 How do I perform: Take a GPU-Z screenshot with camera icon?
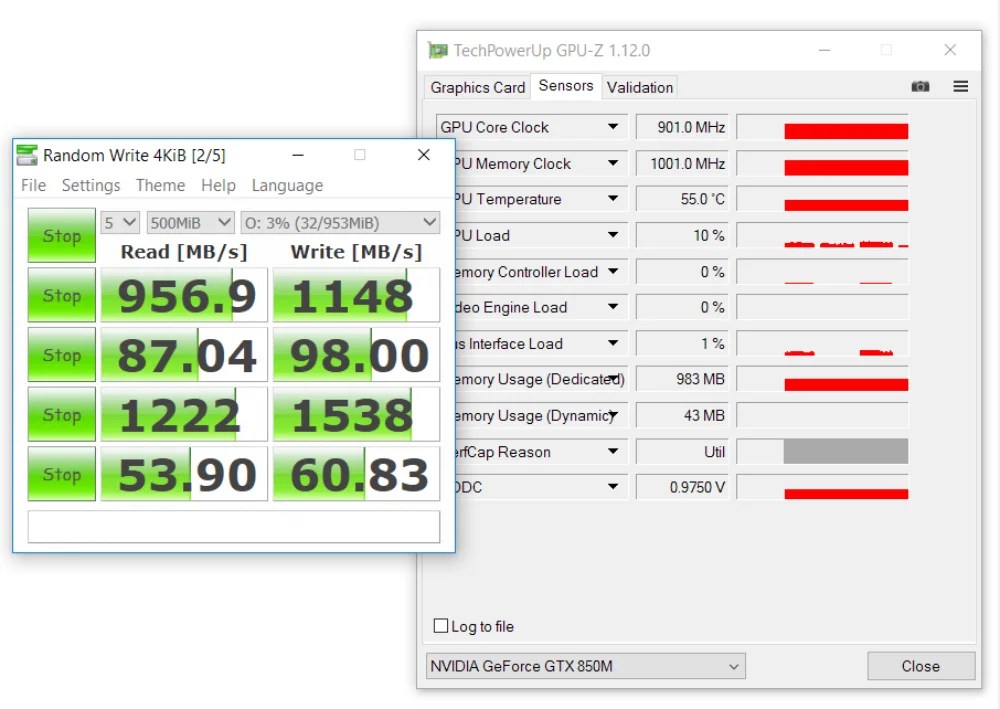pyautogui.click(x=920, y=86)
